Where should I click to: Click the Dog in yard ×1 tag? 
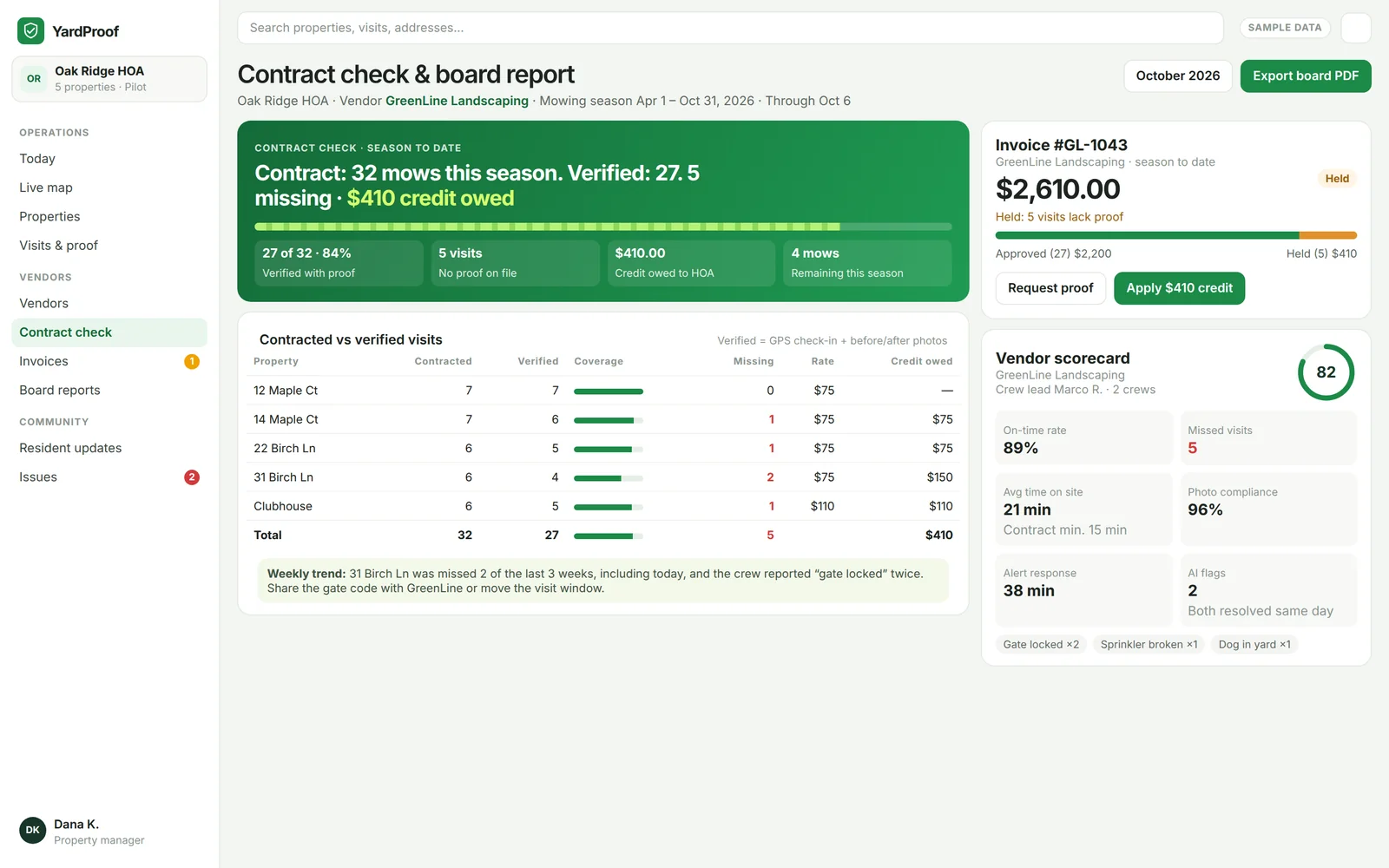pyautogui.click(x=1254, y=644)
